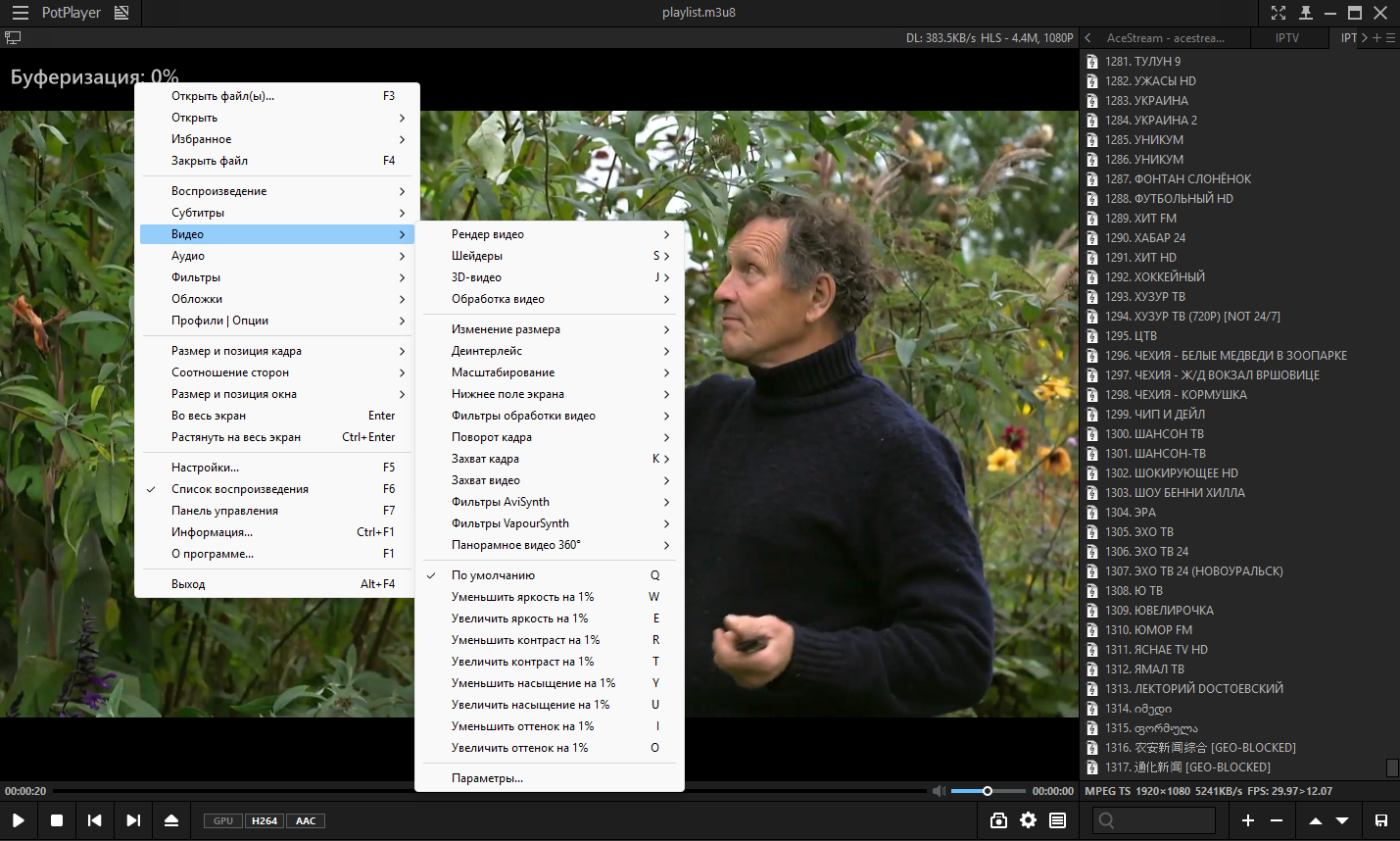Stop playback with the square Stop icon

point(57,820)
